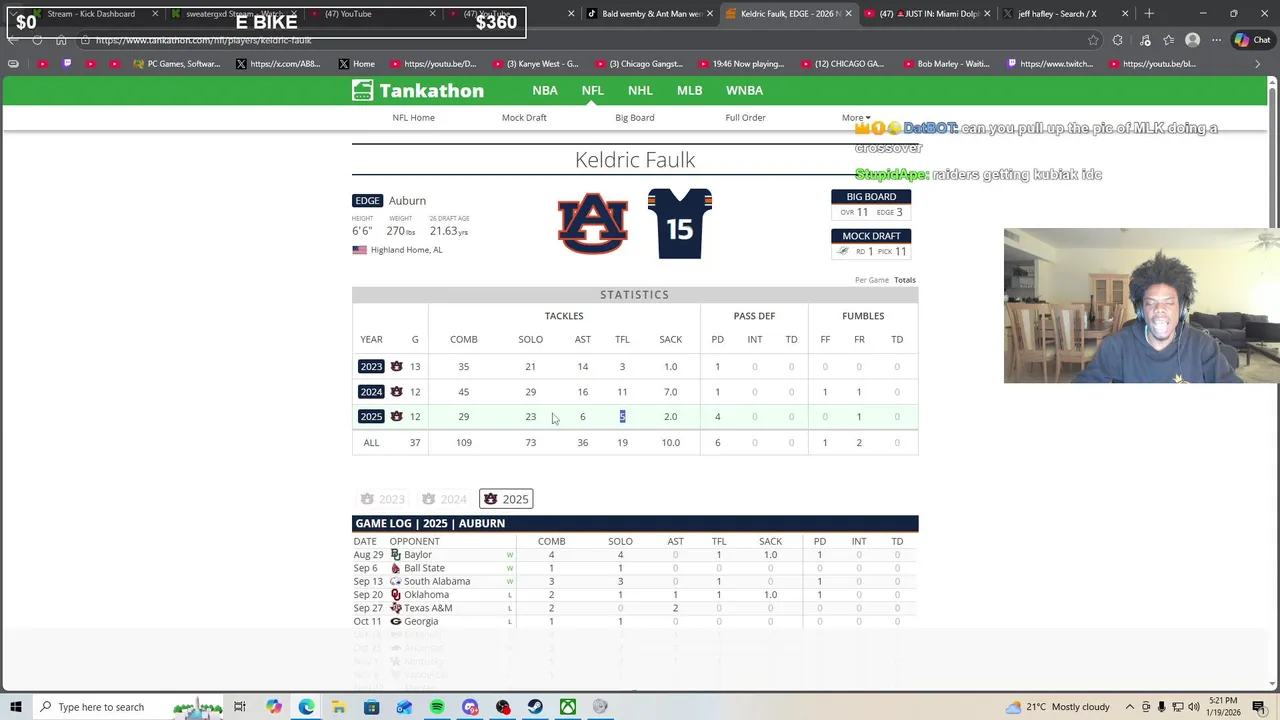Click the Oklahoma logo in game log
Image resolution: width=1280 pixels, height=720 pixels.
[396, 595]
